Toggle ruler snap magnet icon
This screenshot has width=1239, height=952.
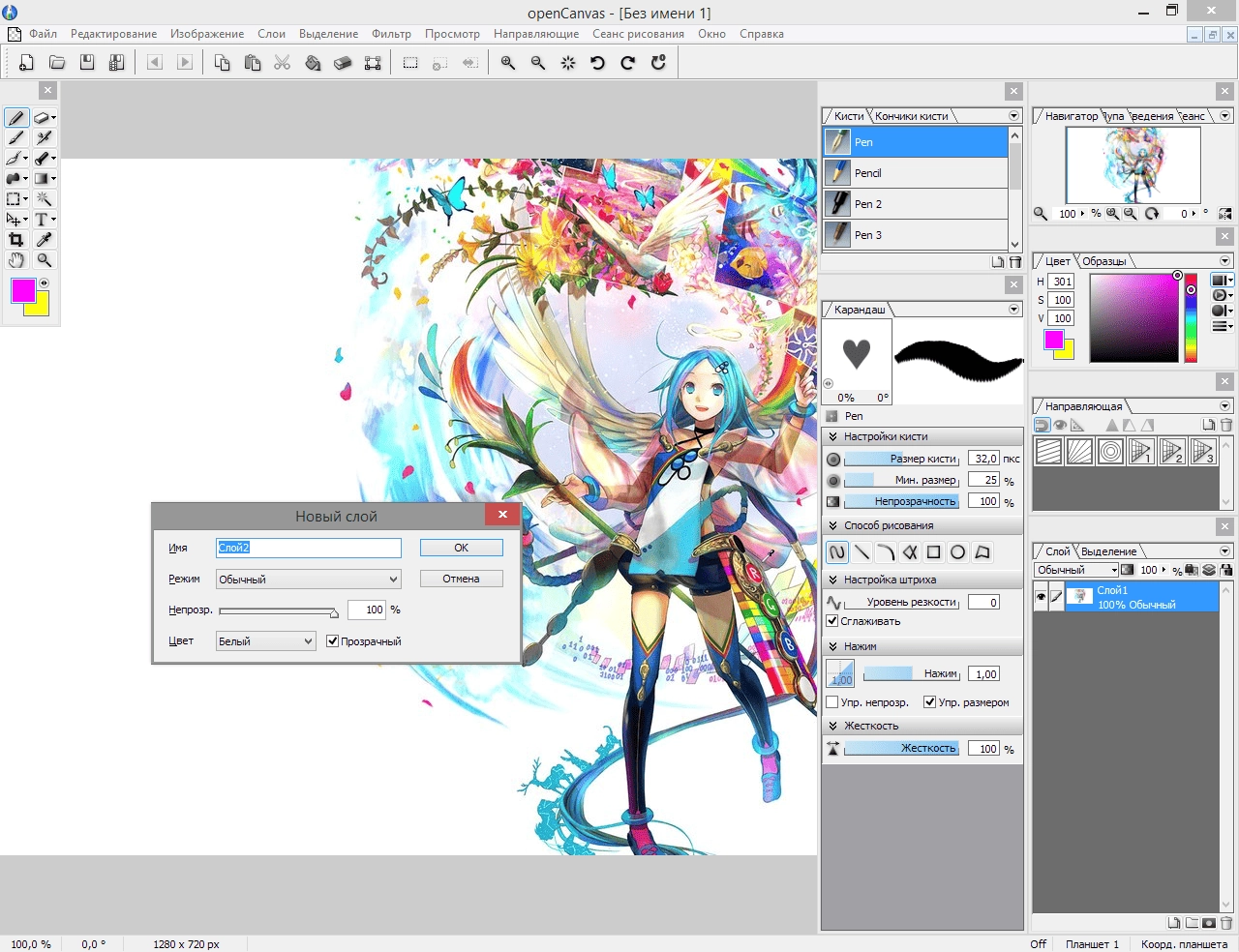click(1042, 425)
